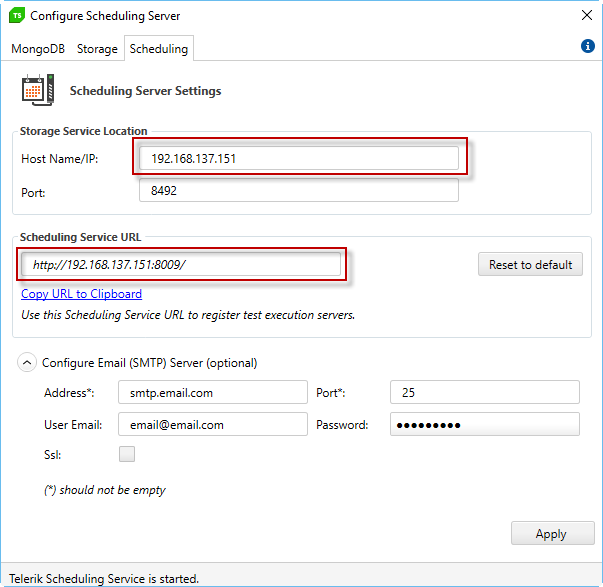
Task: Click the 'Configure Scheduling Server' window title
Action: click(105, 16)
